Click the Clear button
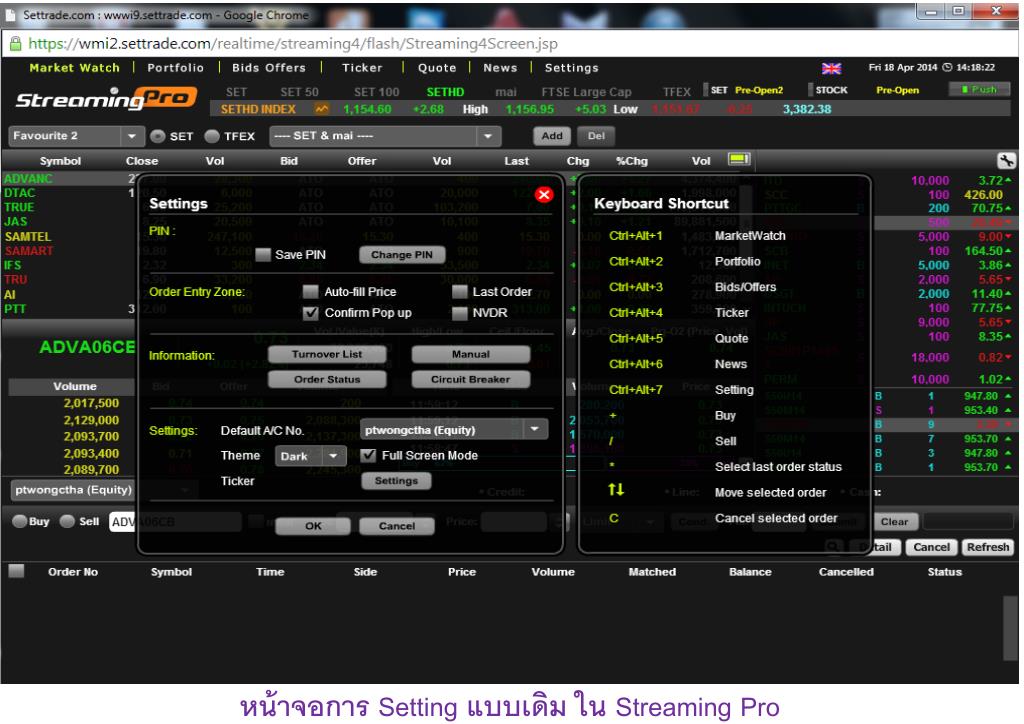The width and height of the screenshot is (1024, 724). click(894, 522)
